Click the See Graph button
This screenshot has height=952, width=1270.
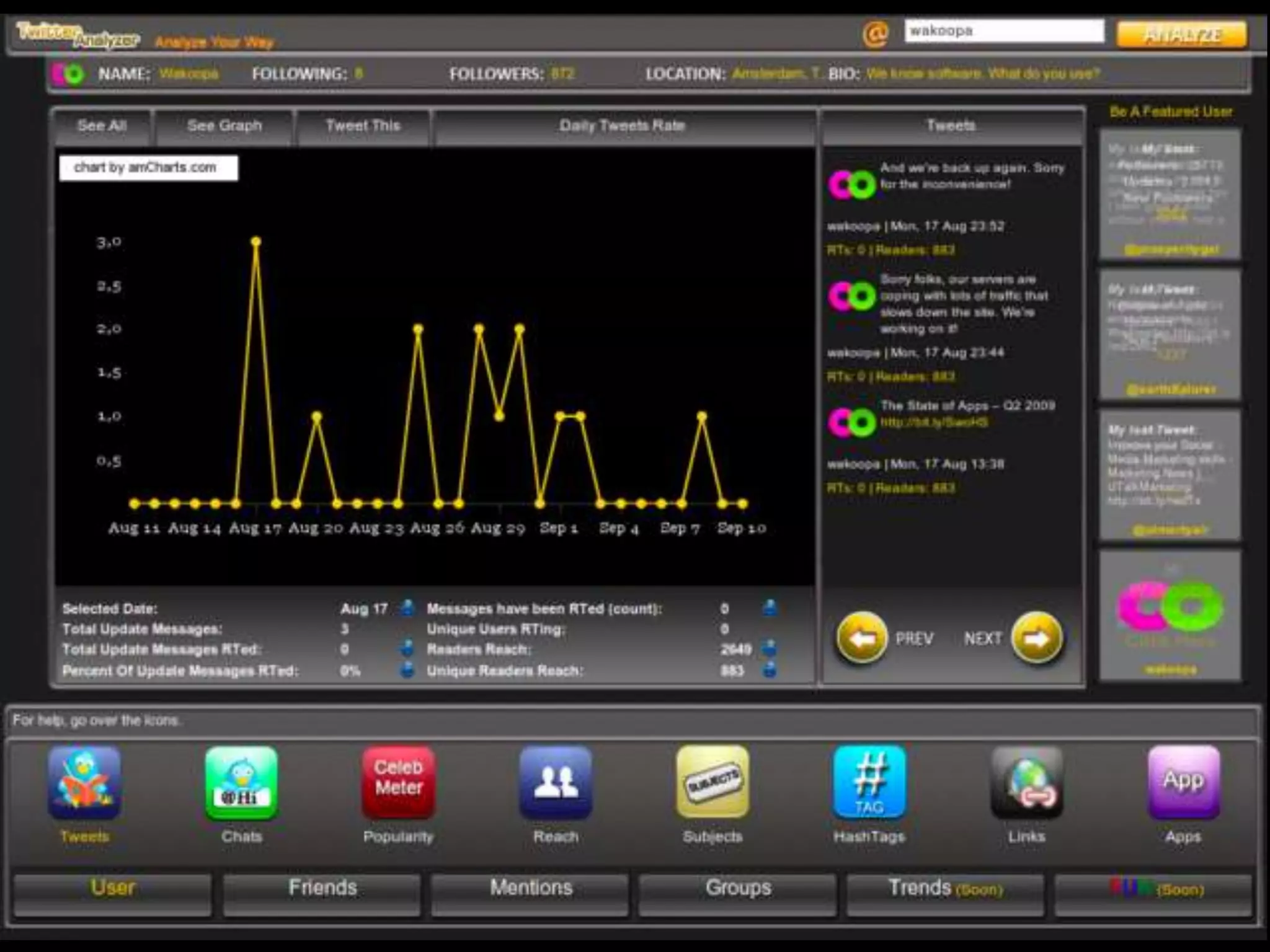click(224, 126)
